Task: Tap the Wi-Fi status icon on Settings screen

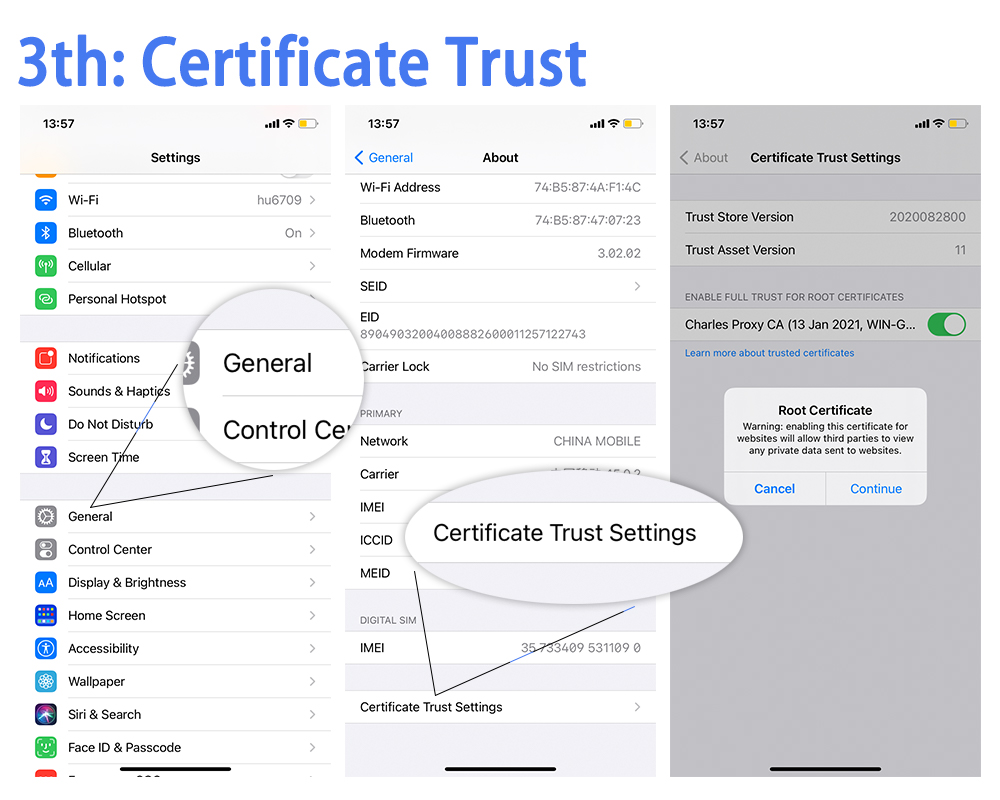Action: 289,123
